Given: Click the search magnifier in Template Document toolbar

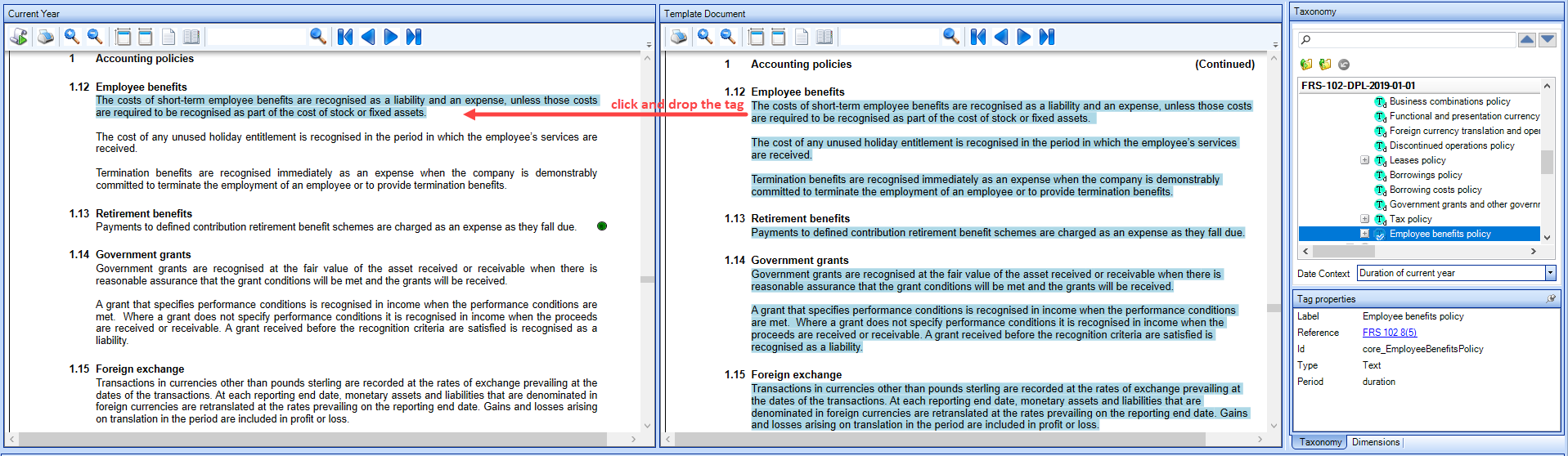Looking at the screenshot, I should pyautogui.click(x=951, y=37).
